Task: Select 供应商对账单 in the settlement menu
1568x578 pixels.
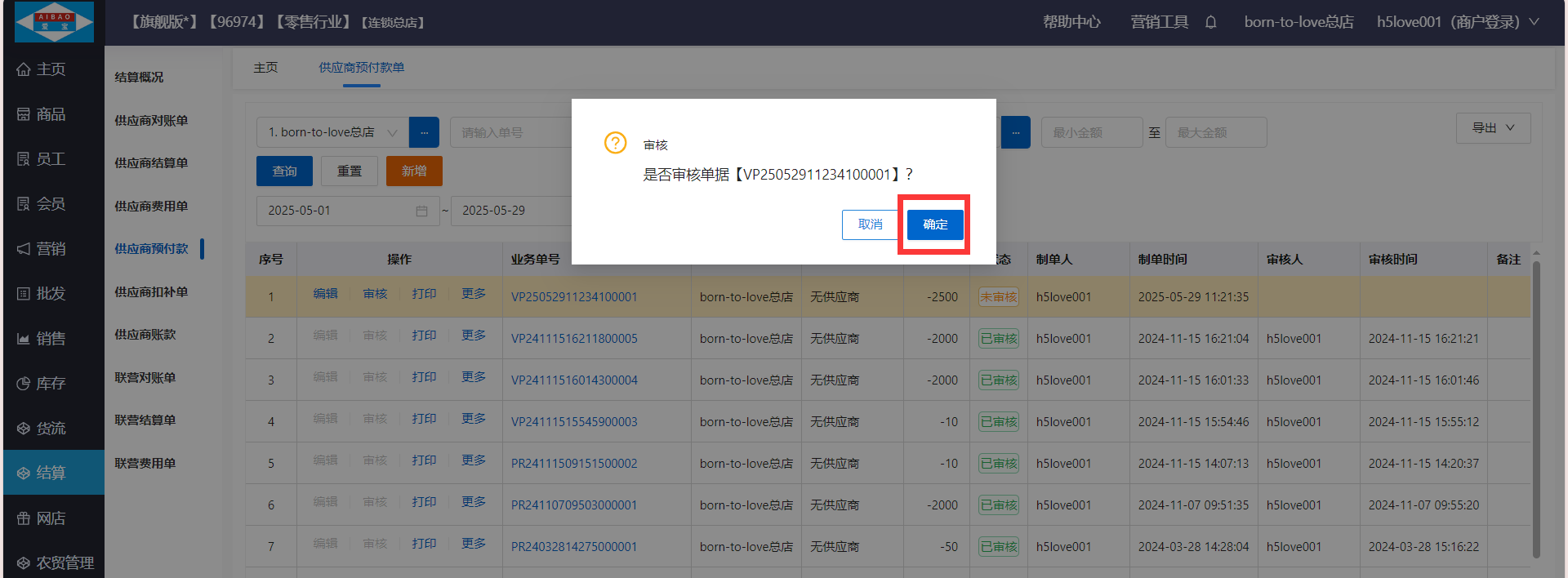Action: 151,121
